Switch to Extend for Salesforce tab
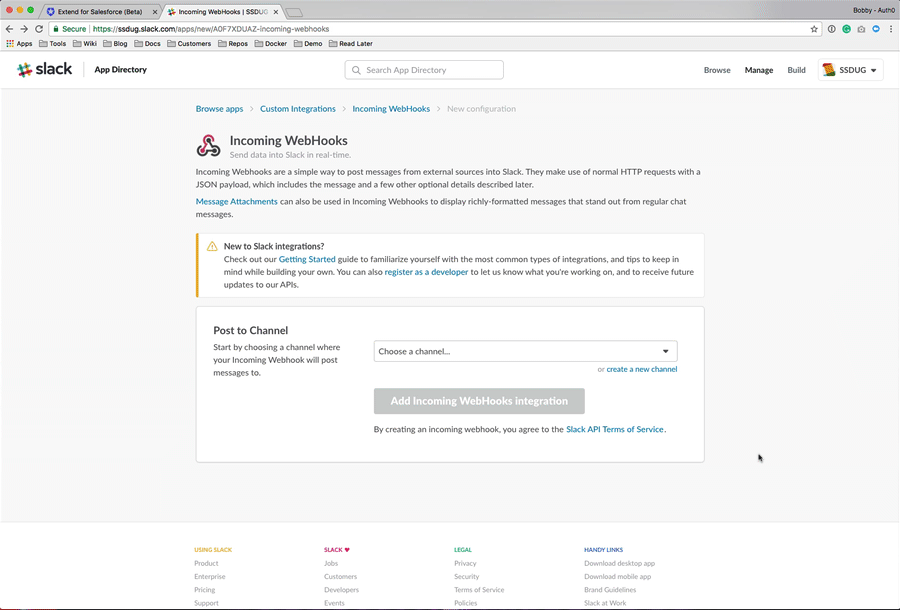The height and width of the screenshot is (610, 900). tap(100, 11)
